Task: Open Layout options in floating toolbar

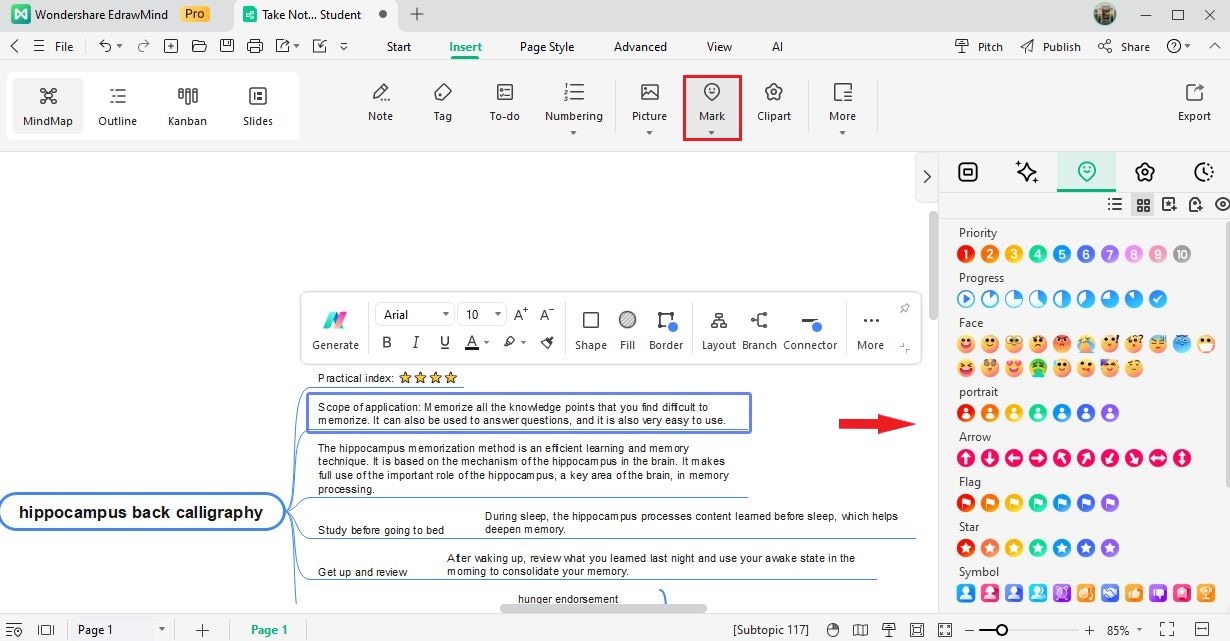Action: tap(718, 330)
